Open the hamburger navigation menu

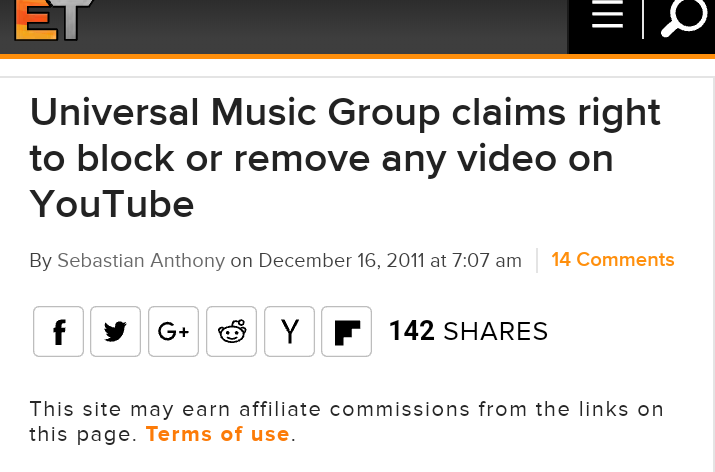point(607,14)
